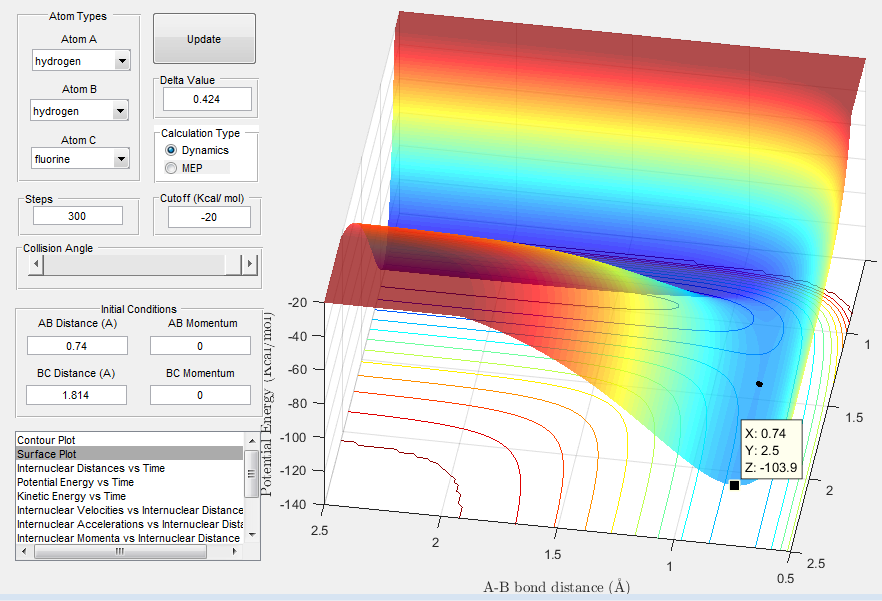Screen dimensions: 882x601
Task: Open the Atom C fluorine dropdown
Action: [122, 158]
